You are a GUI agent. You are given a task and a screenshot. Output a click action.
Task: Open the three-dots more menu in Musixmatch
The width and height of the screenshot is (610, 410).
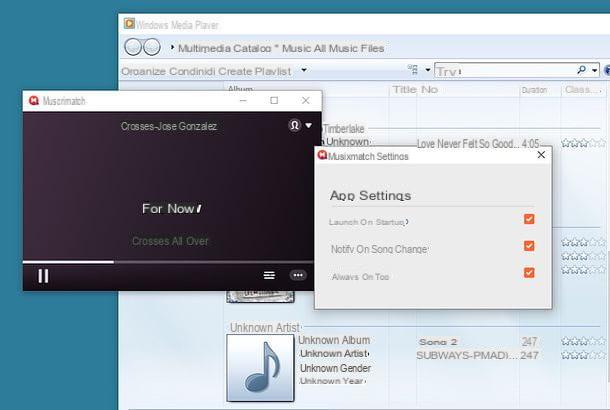(x=298, y=275)
